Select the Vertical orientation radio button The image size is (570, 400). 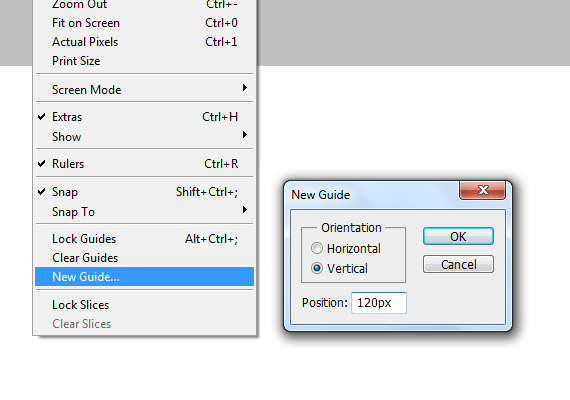[x=317, y=268]
